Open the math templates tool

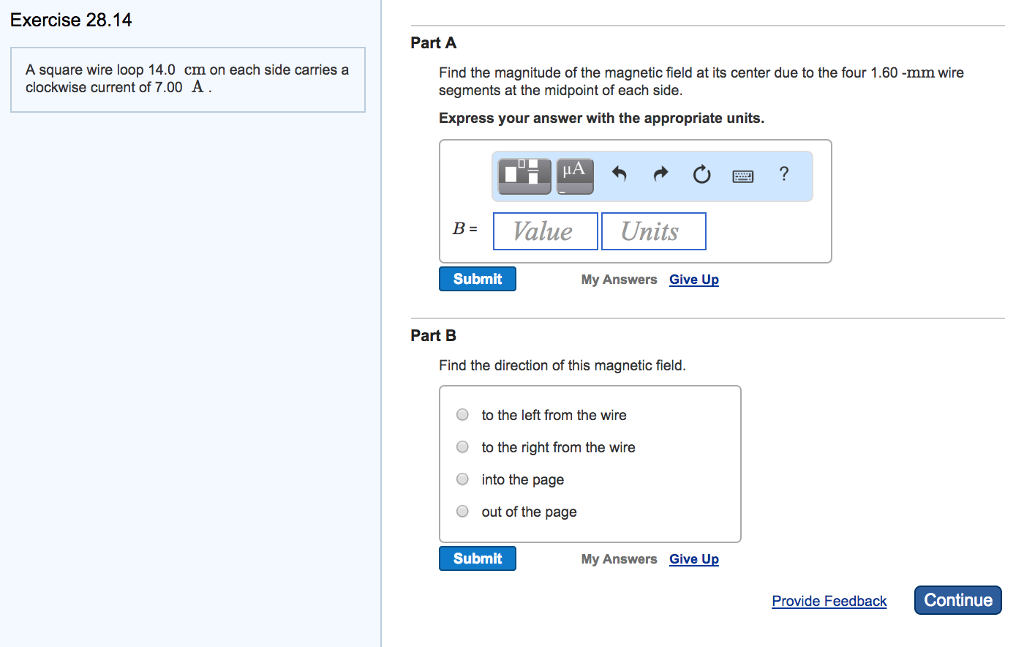click(x=526, y=175)
